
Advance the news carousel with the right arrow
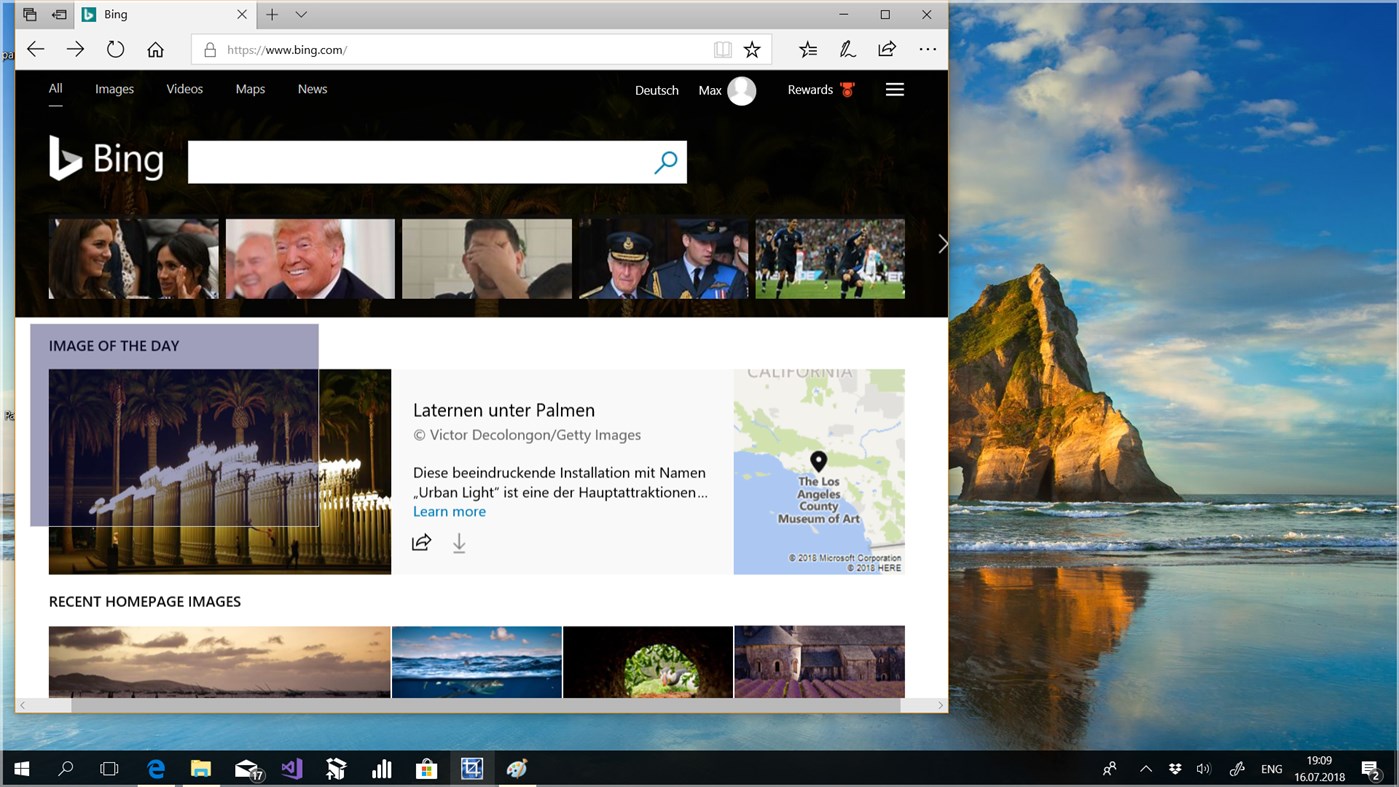(941, 243)
